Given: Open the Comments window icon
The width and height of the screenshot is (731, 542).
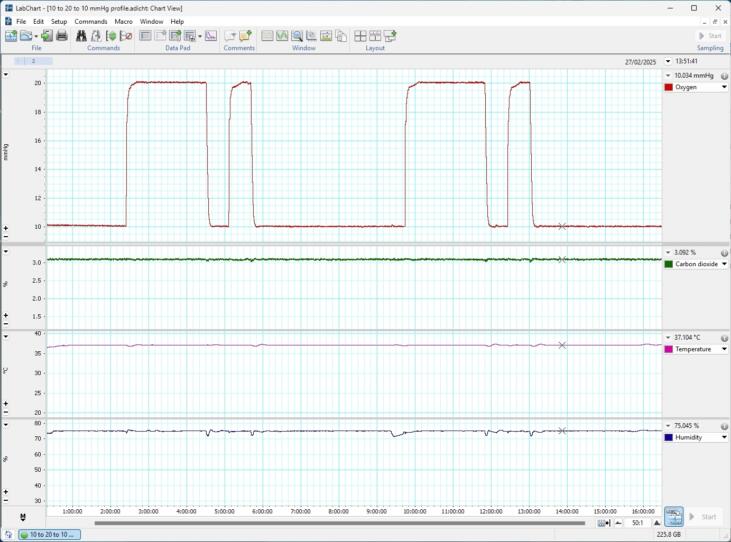Looking at the screenshot, I should pos(230,36).
